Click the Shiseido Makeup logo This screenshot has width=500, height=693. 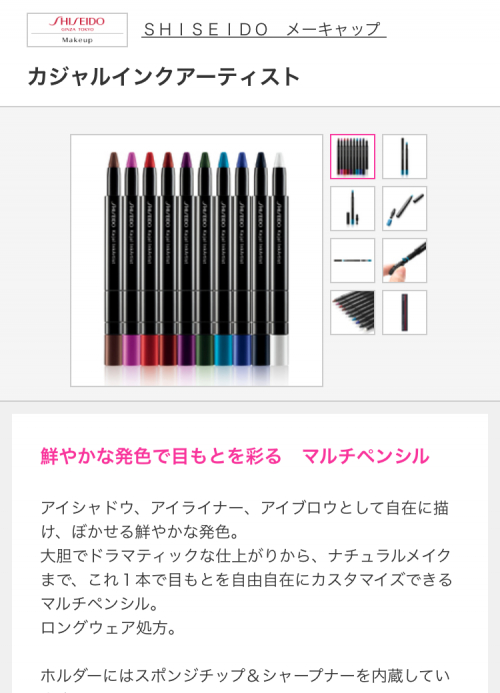click(77, 30)
